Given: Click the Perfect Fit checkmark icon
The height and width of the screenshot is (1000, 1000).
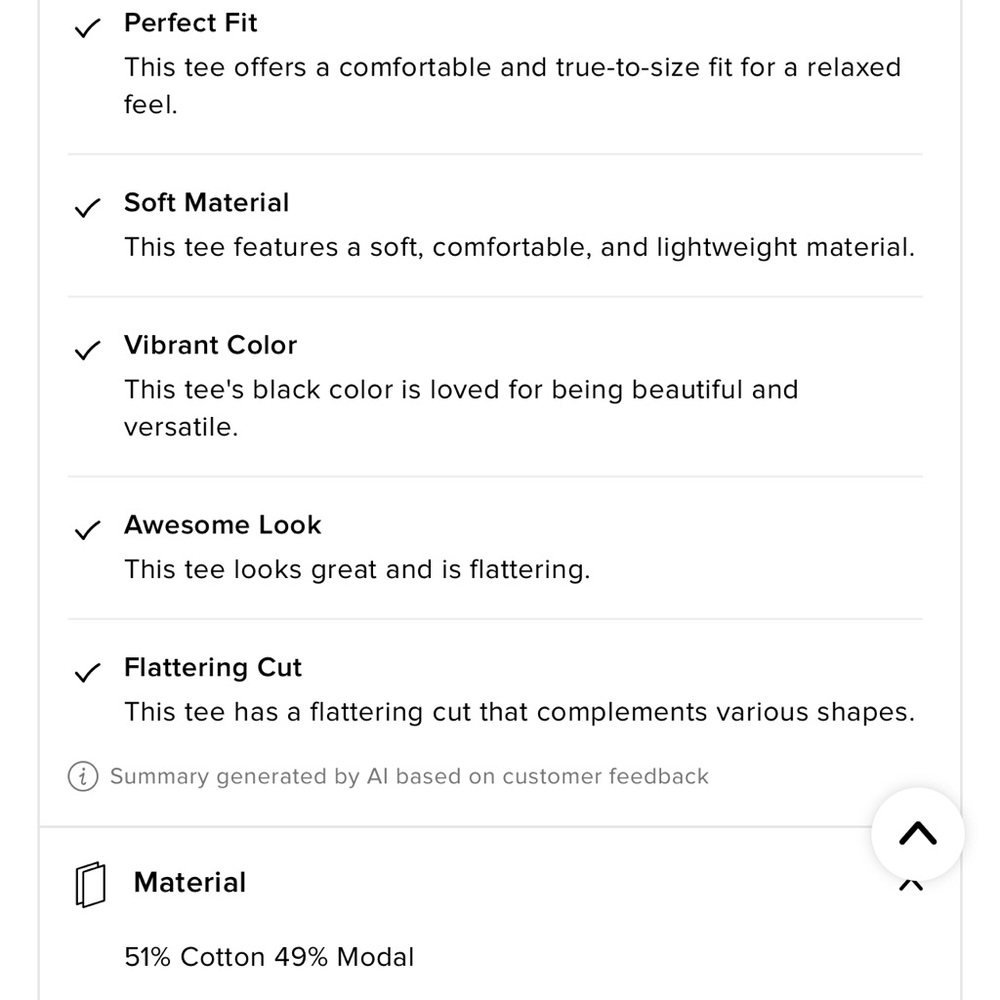Looking at the screenshot, I should point(87,28).
